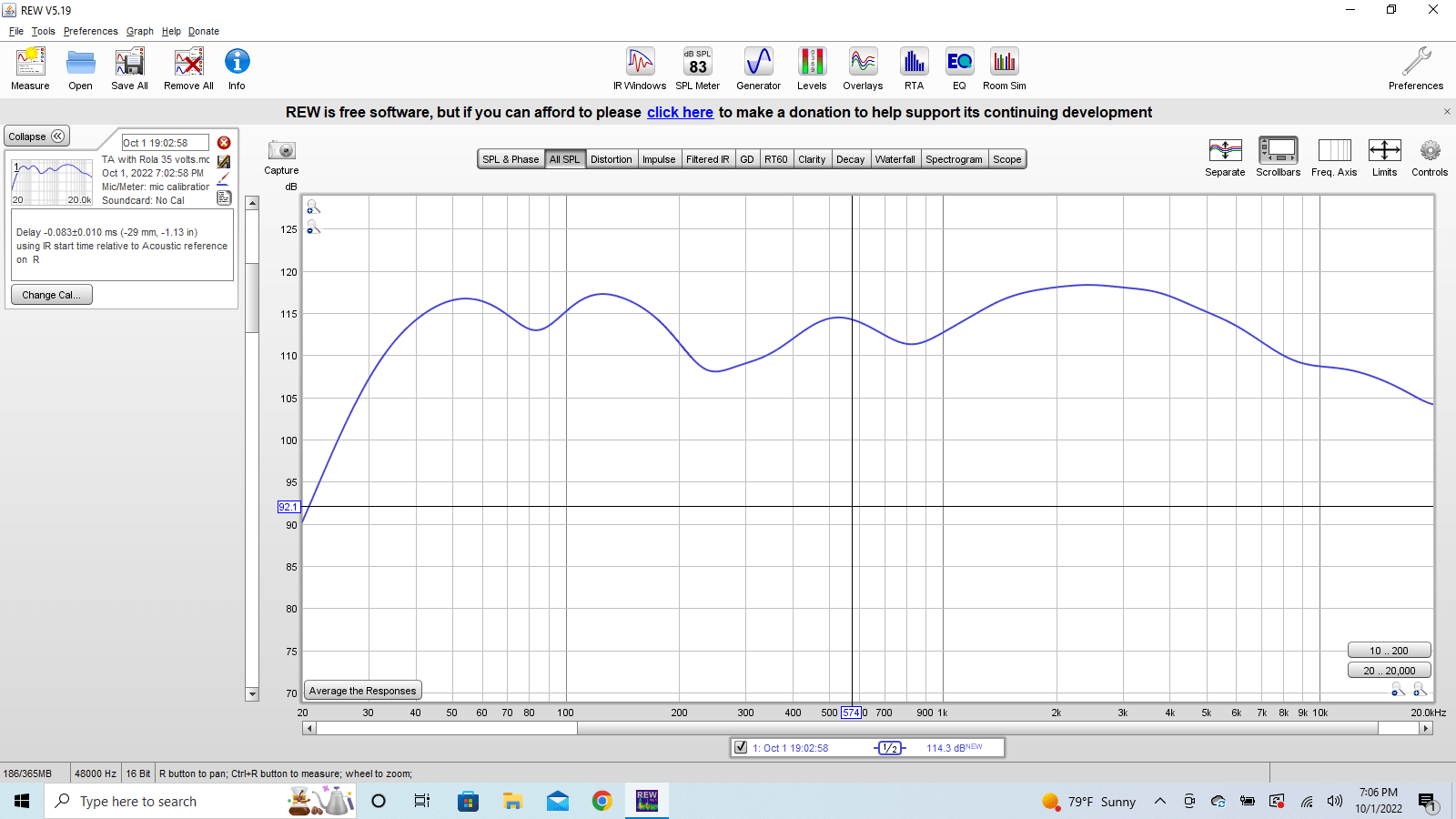Switch to Decay tab
The width and height of the screenshot is (1456, 819).
(x=851, y=159)
